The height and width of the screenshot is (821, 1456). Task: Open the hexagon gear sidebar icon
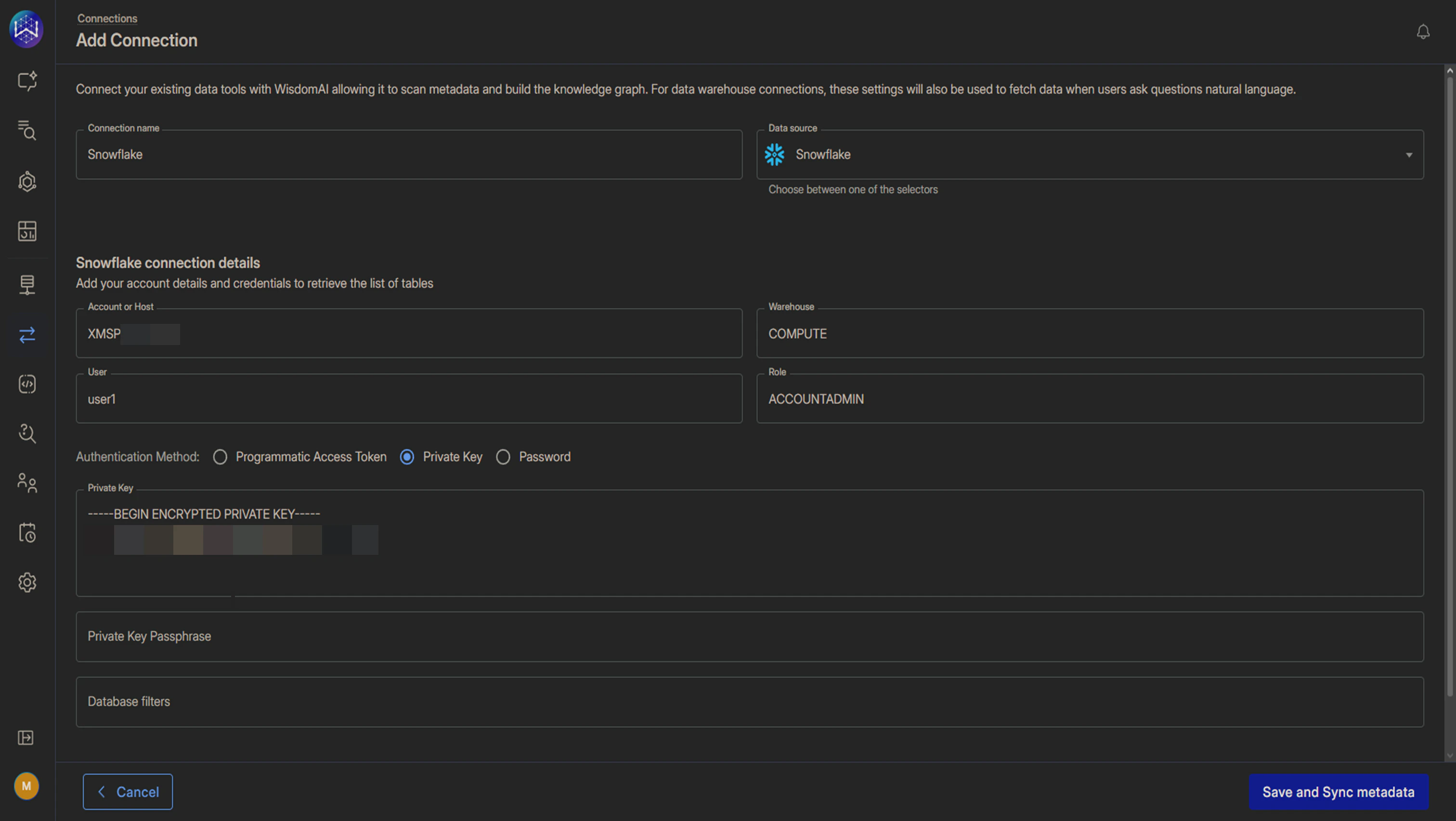pos(27,181)
